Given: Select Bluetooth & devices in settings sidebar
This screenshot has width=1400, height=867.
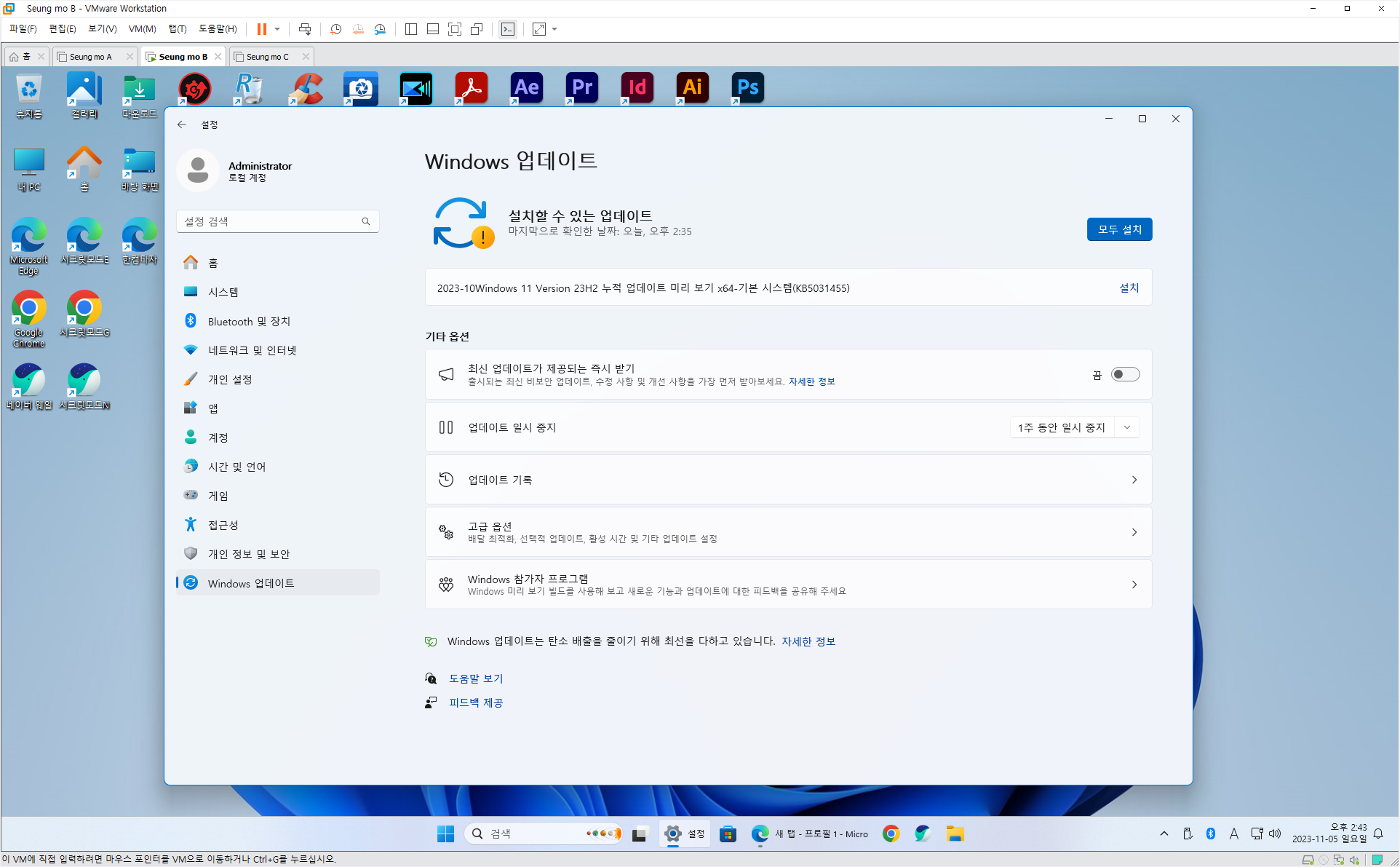Looking at the screenshot, I should [x=249, y=321].
